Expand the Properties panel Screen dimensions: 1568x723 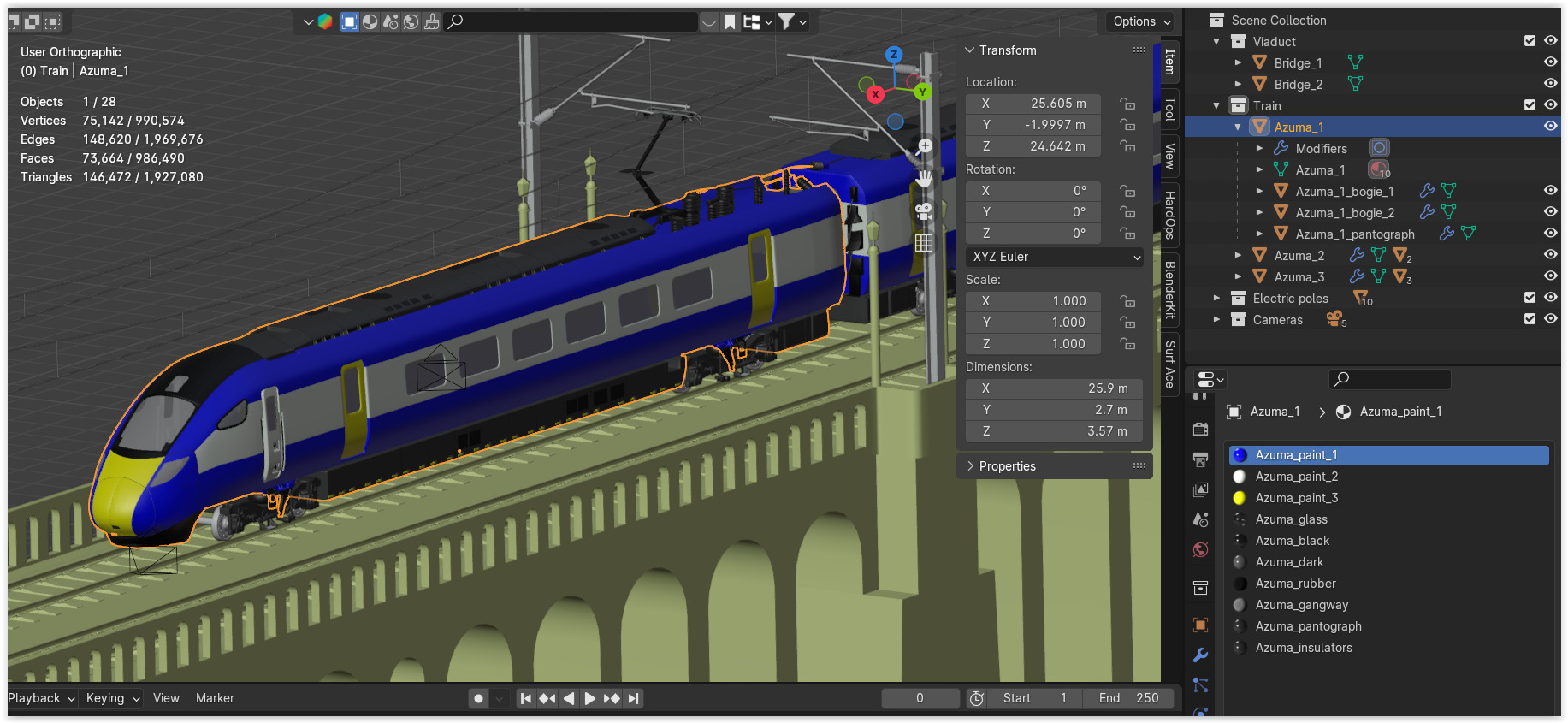click(970, 466)
